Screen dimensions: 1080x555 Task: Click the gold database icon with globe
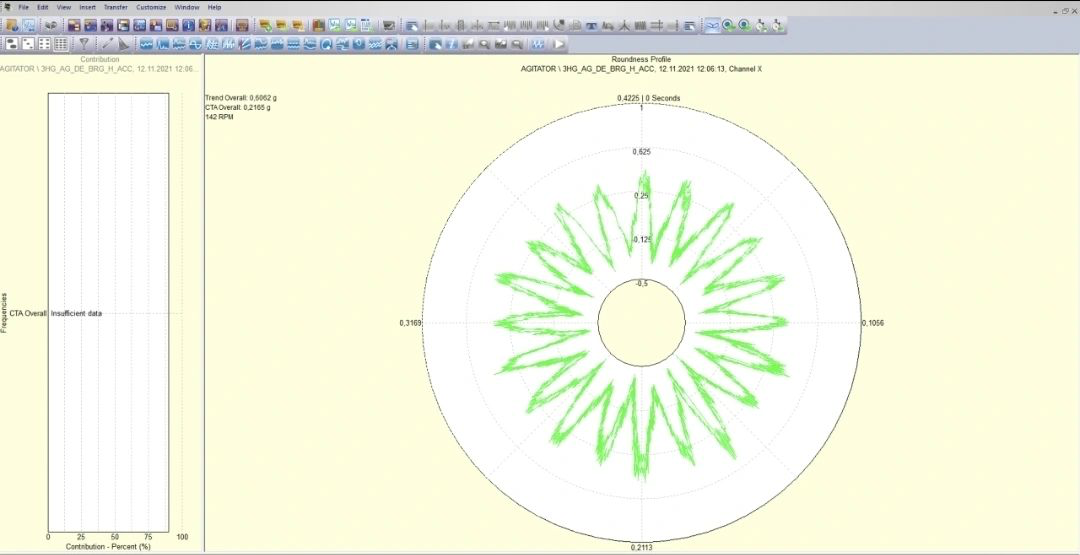click(x=12, y=25)
